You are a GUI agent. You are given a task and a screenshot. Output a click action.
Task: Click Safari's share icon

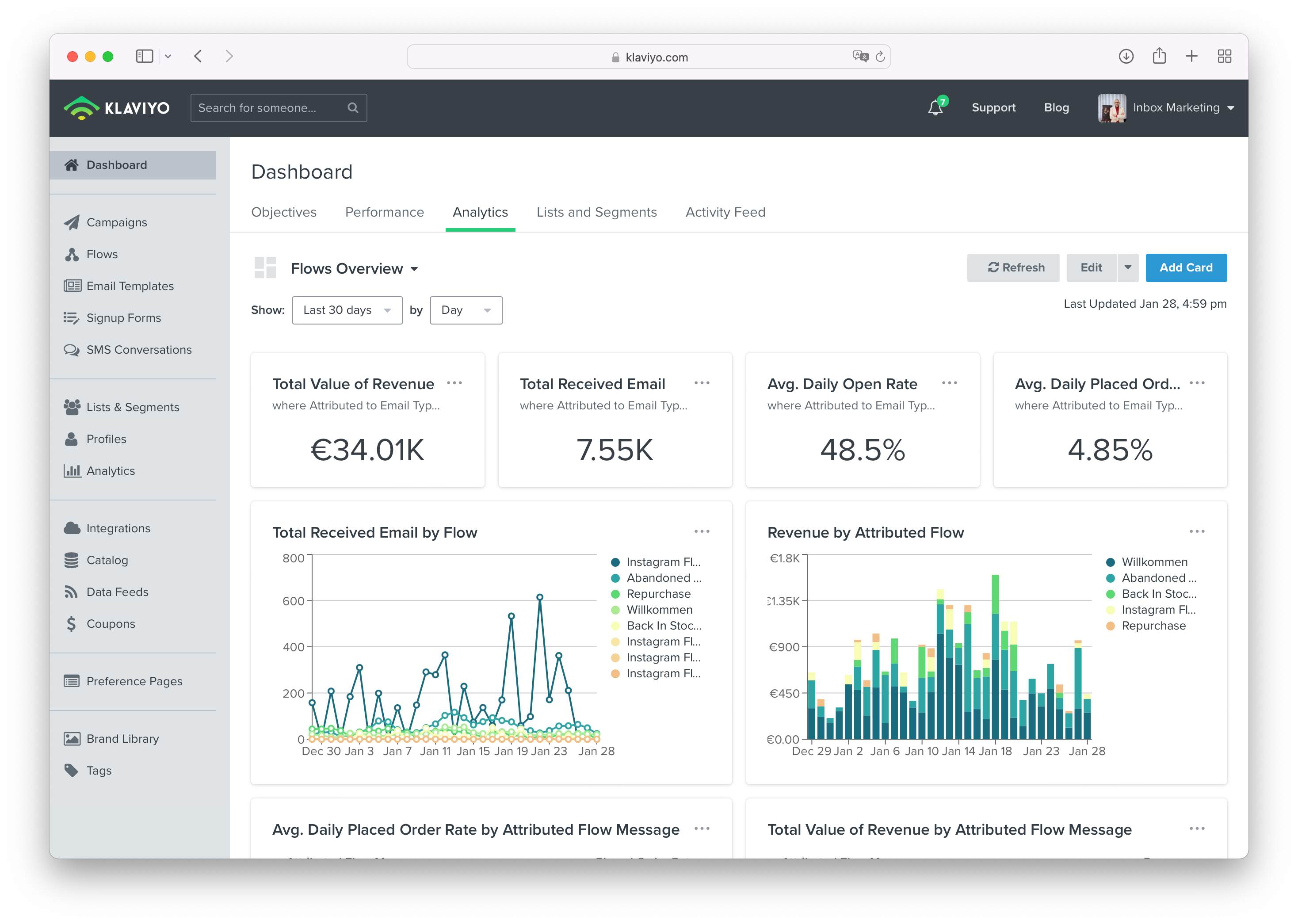(1159, 56)
